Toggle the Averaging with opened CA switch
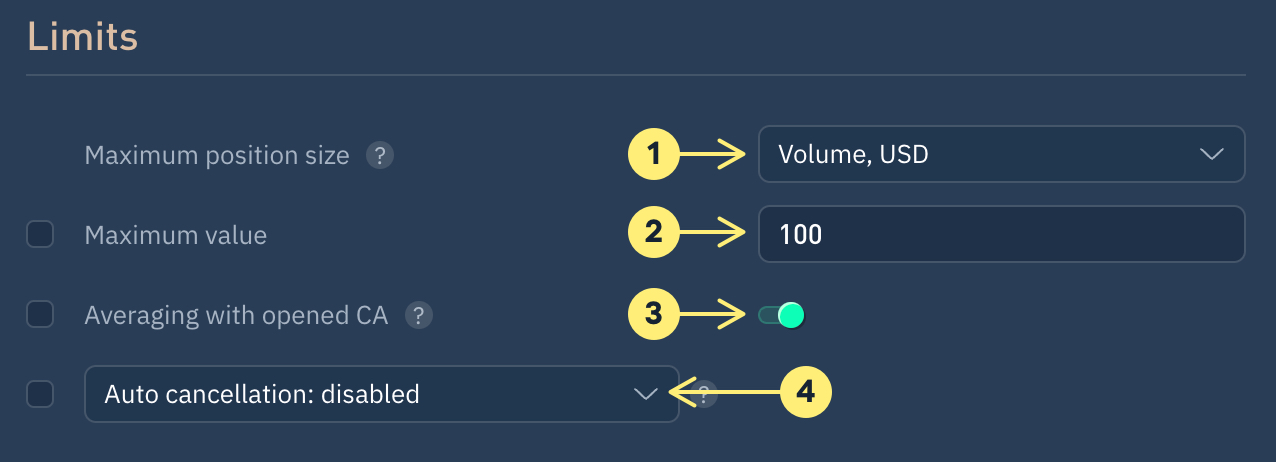The image size is (1276, 462). tap(781, 316)
